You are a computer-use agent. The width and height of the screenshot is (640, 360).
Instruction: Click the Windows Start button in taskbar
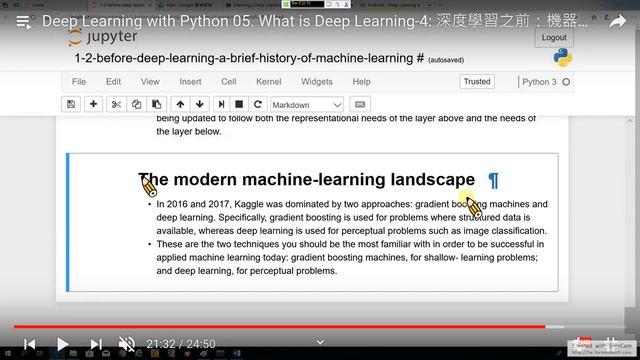7,354
